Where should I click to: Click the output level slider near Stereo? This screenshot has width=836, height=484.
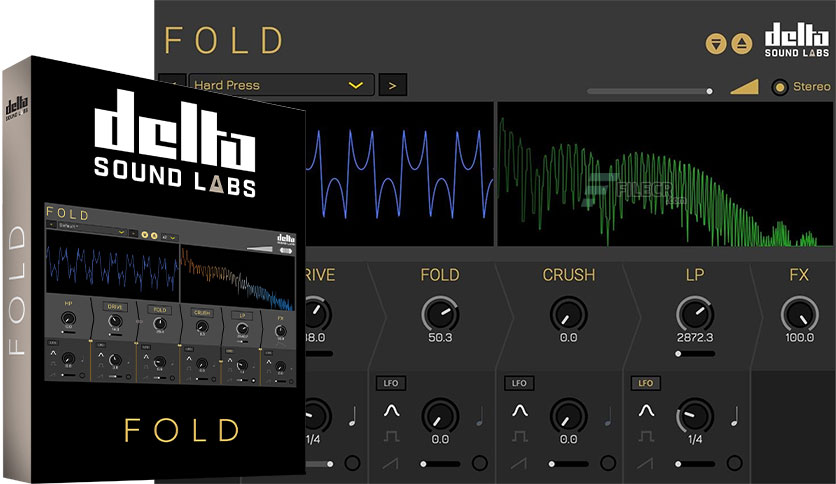[650, 91]
